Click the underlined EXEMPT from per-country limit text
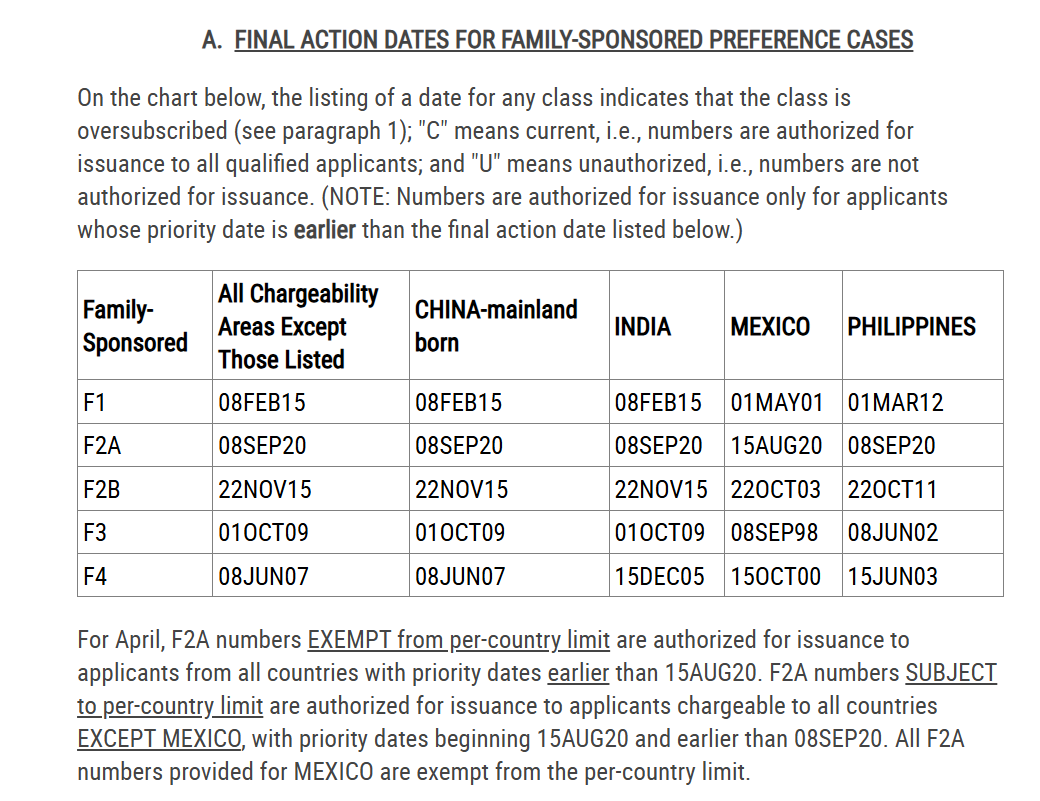Screen dimensions: 1040x801 (458, 640)
